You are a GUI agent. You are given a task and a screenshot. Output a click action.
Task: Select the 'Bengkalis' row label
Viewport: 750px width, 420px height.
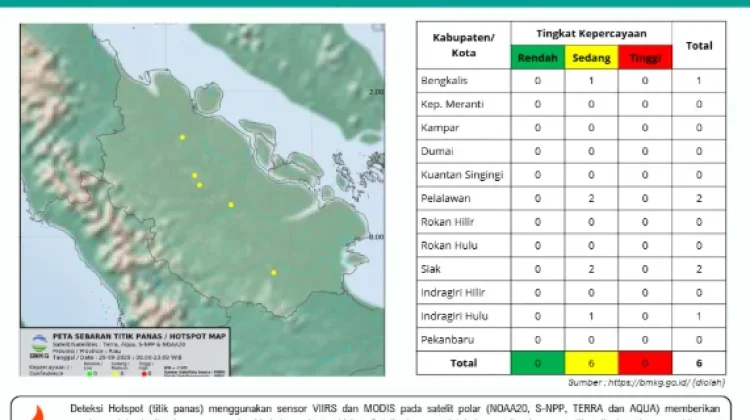pyautogui.click(x=444, y=81)
